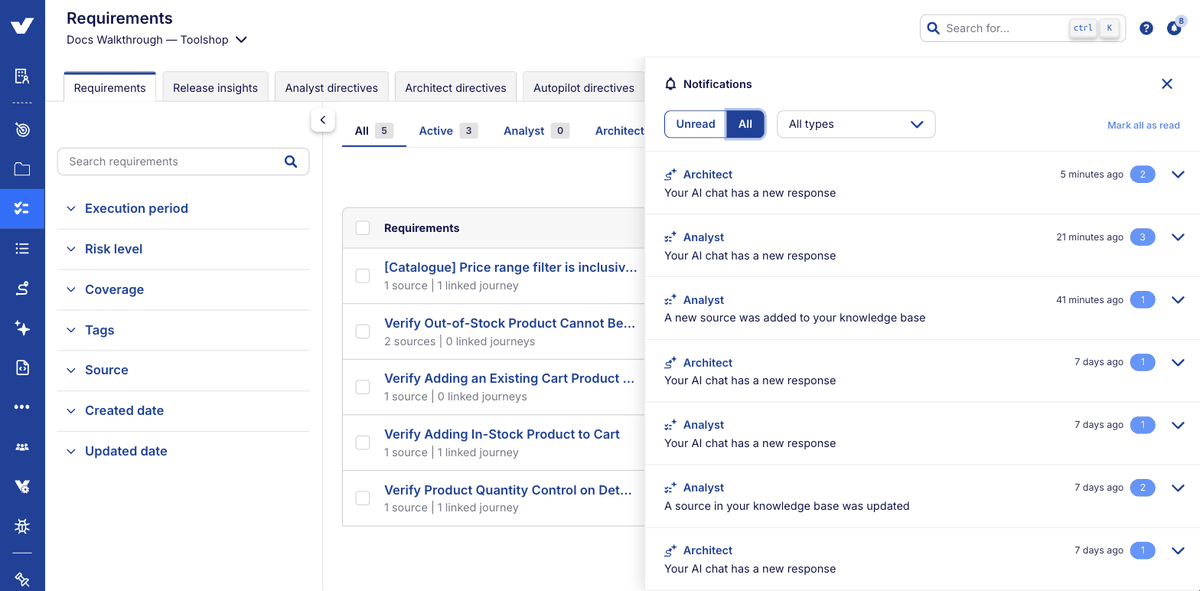Viewport: 1200px width, 591px height.
Task: Click the notifications bell with badge 8
Action: click(1175, 27)
